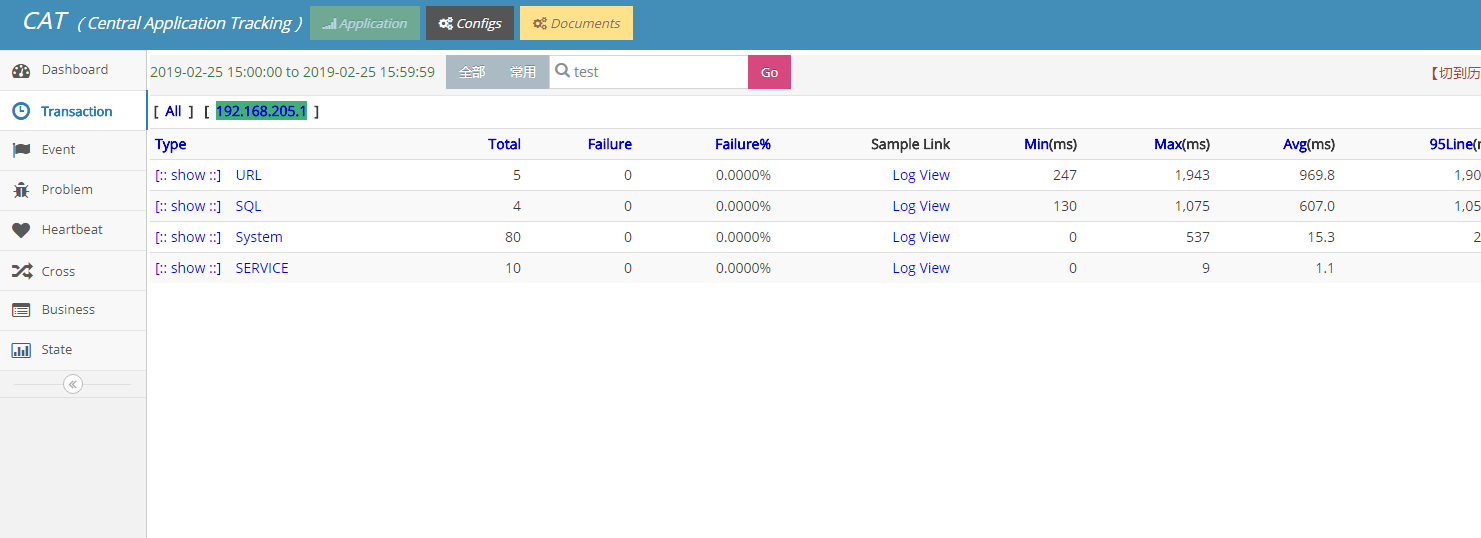Switch to the 常用 filter toggle
Viewport: 1481px width, 538px height.
click(523, 72)
